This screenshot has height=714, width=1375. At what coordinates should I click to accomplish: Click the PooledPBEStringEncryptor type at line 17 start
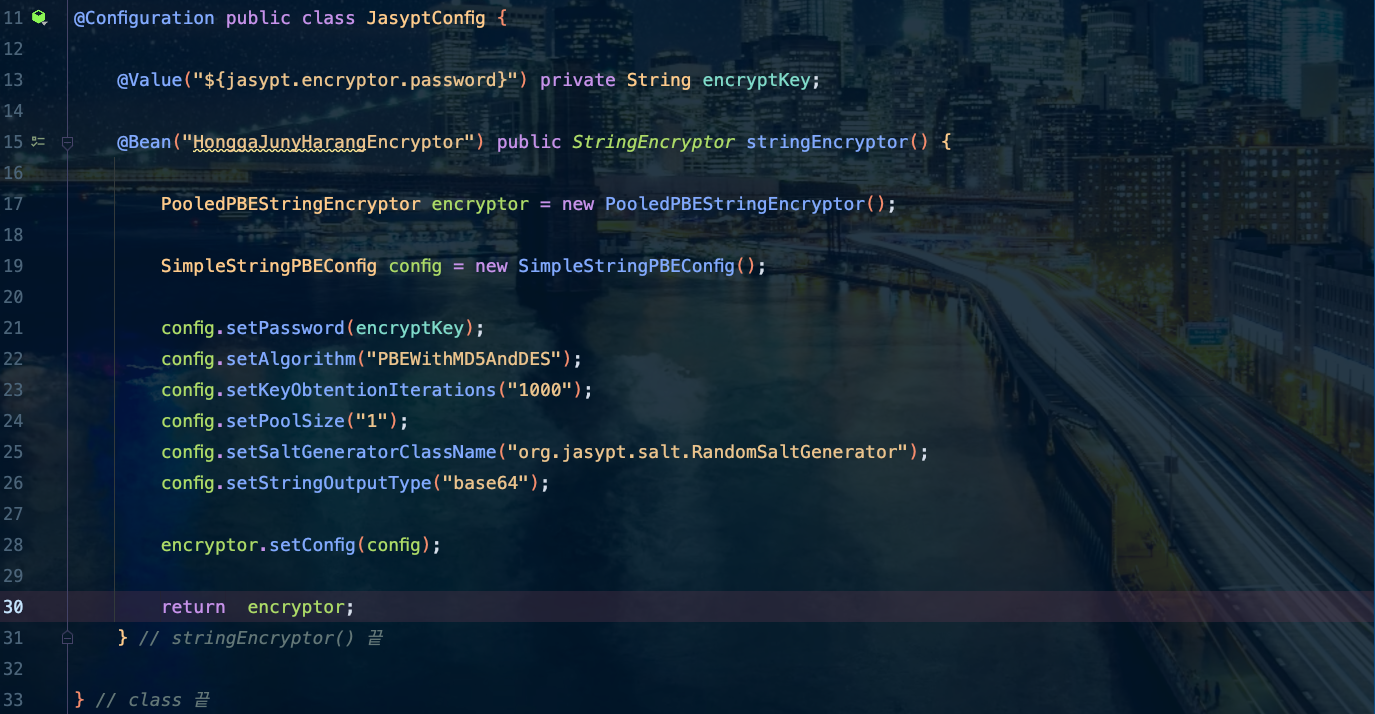pyautogui.click(x=291, y=204)
